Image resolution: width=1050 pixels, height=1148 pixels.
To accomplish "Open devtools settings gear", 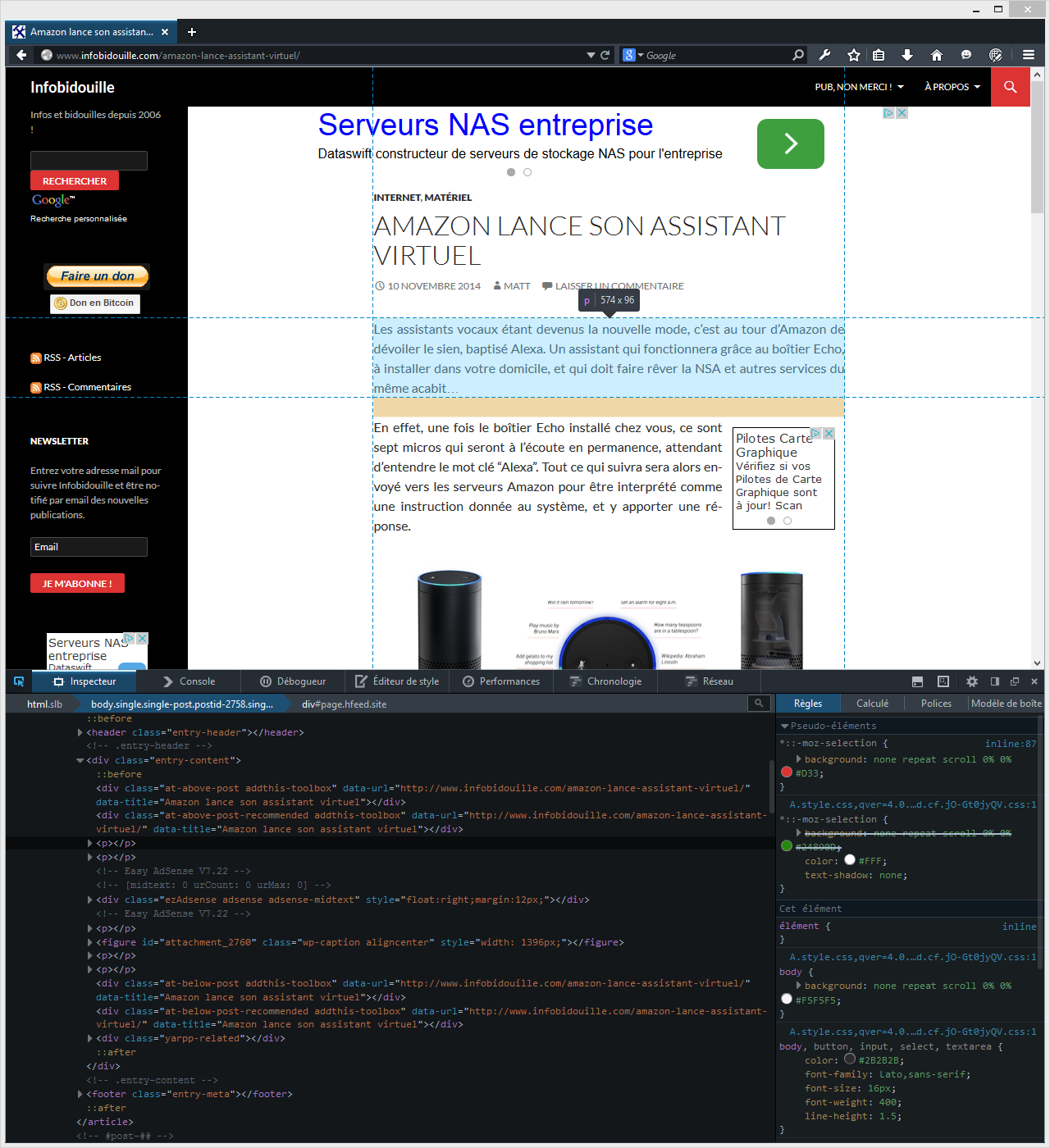I will click(972, 681).
